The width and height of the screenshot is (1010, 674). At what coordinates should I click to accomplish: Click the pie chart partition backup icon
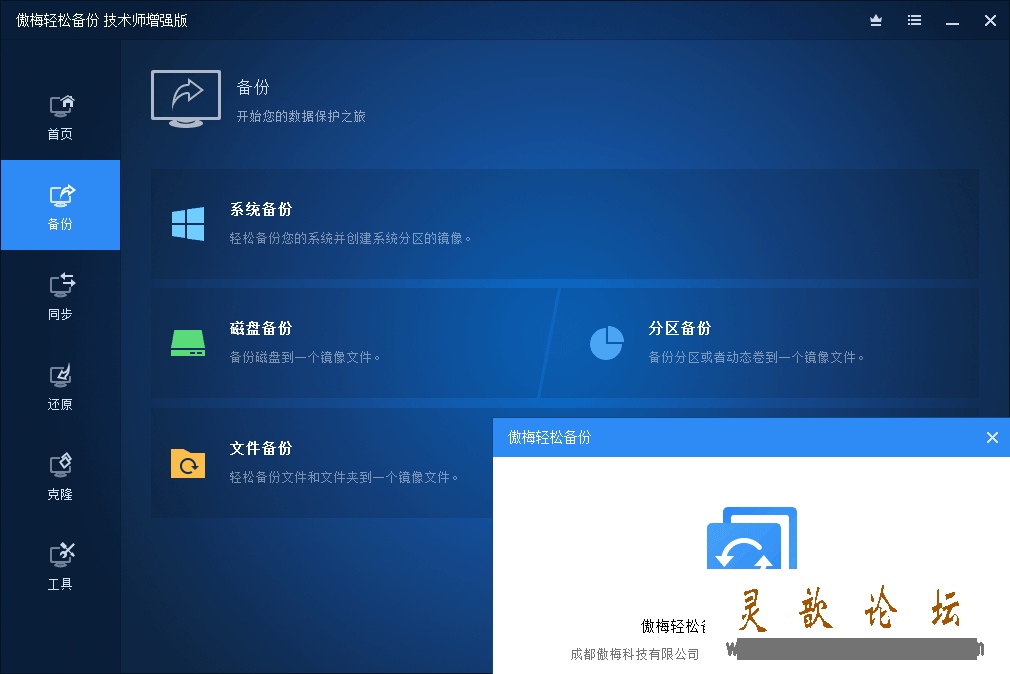[607, 343]
